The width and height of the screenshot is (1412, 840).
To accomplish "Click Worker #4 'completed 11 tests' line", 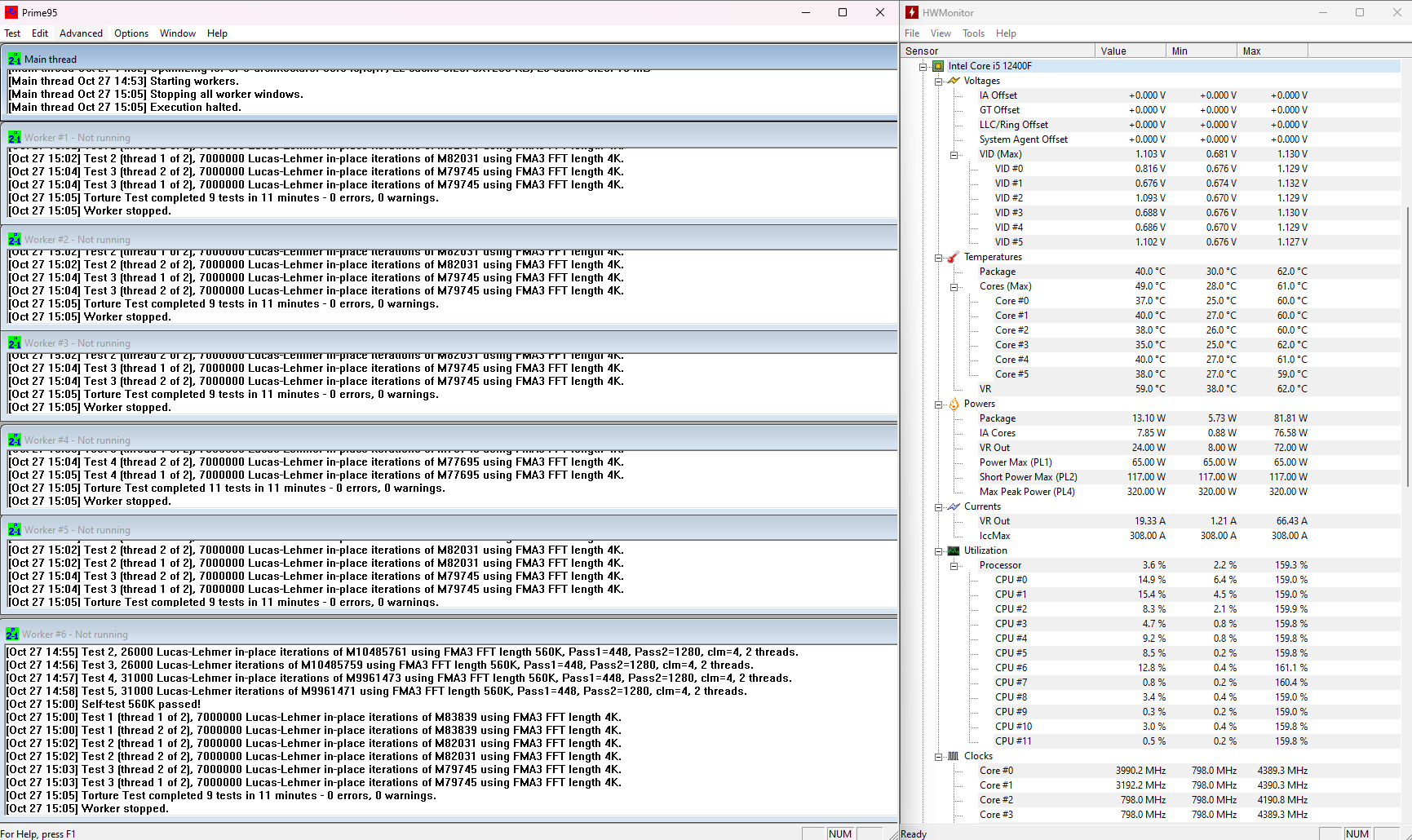I will pyautogui.click(x=228, y=488).
